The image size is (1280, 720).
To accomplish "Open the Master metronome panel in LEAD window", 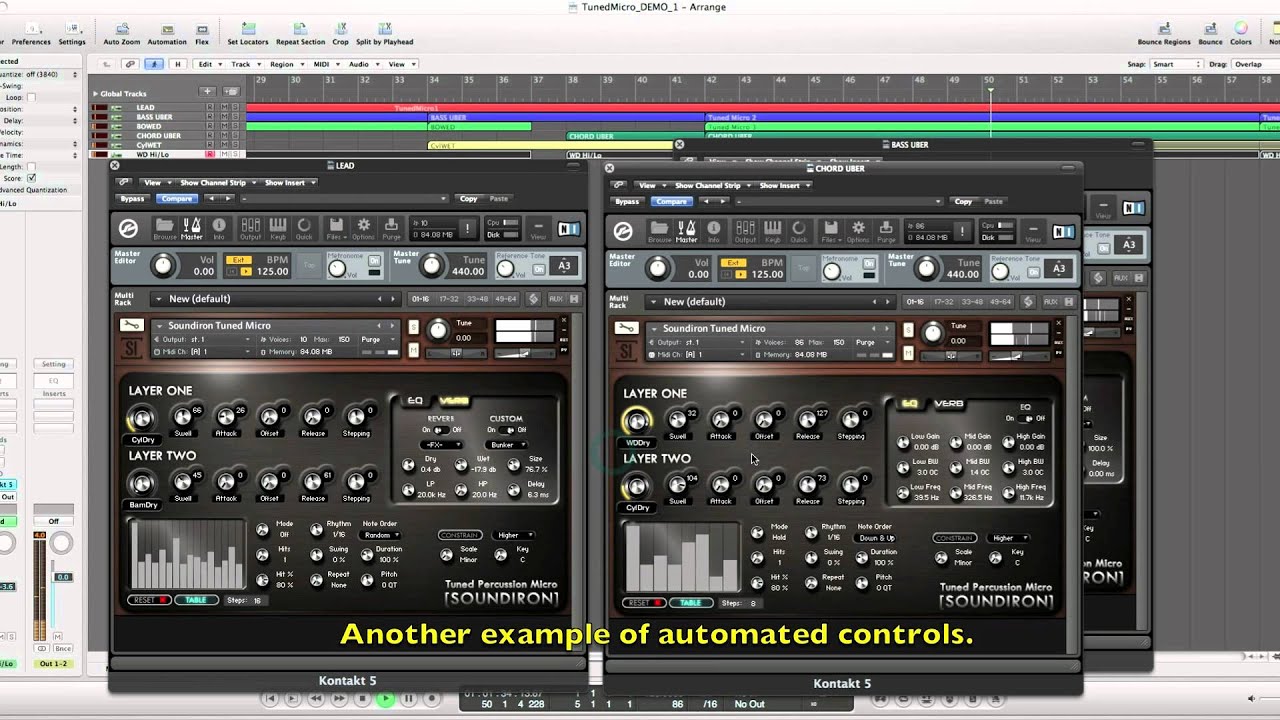I will tap(192, 229).
